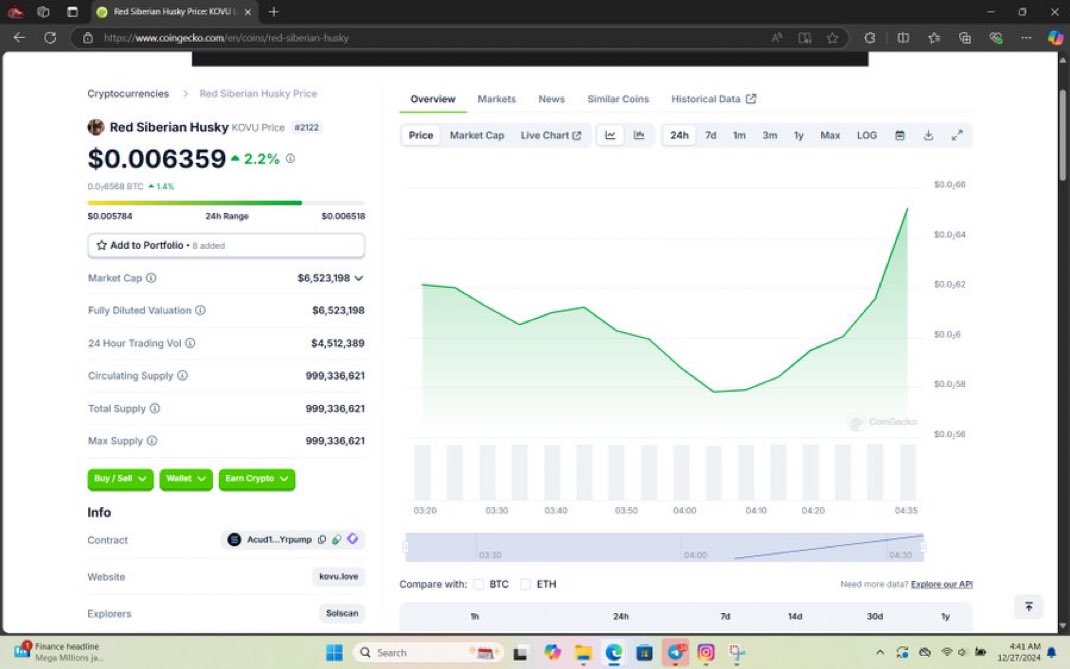Open the Edge favorites list
The width and height of the screenshot is (1070, 669).
934,38
